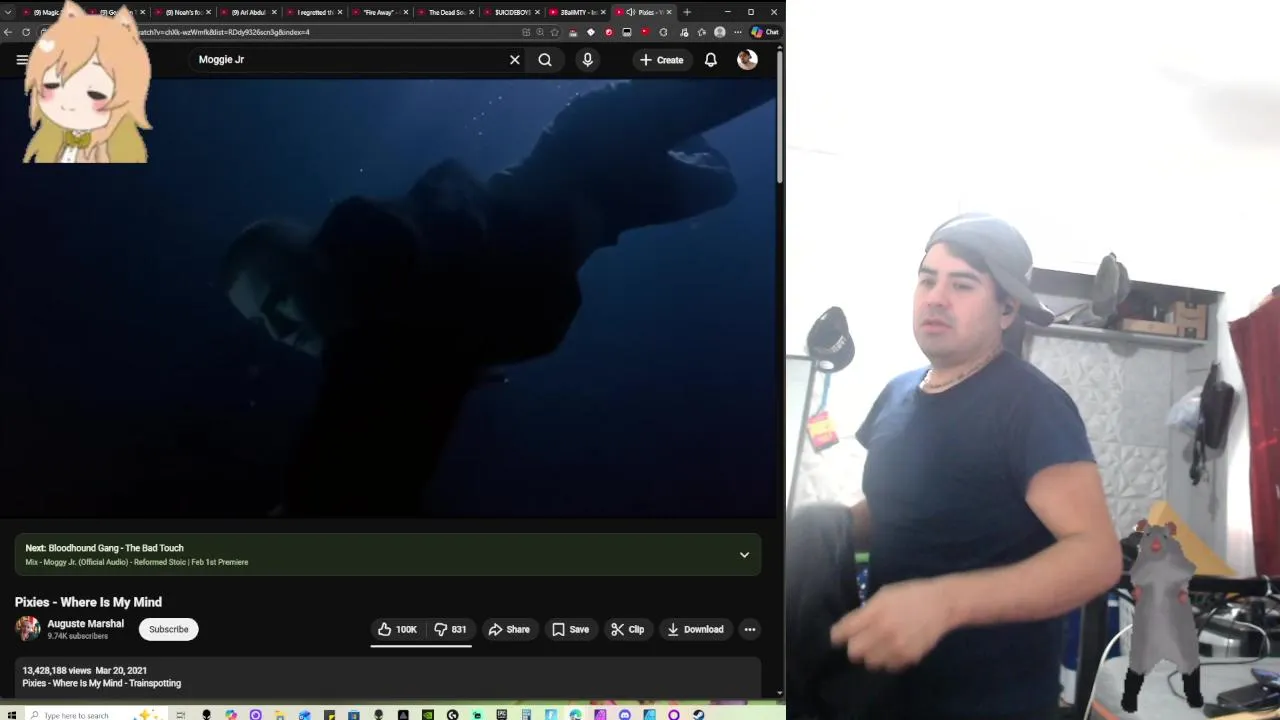This screenshot has width=1280, height=720.
Task: Dislike the video with thumbs down
Action: click(450, 629)
